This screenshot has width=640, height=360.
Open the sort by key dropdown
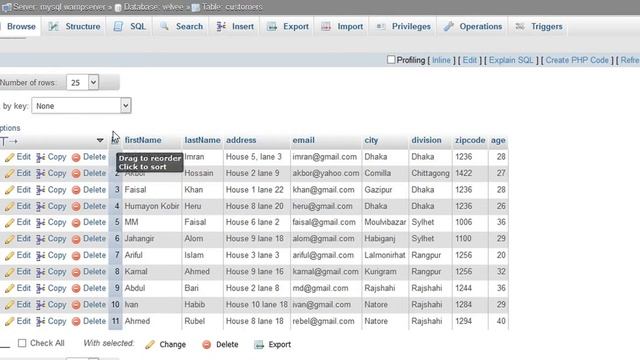81,106
